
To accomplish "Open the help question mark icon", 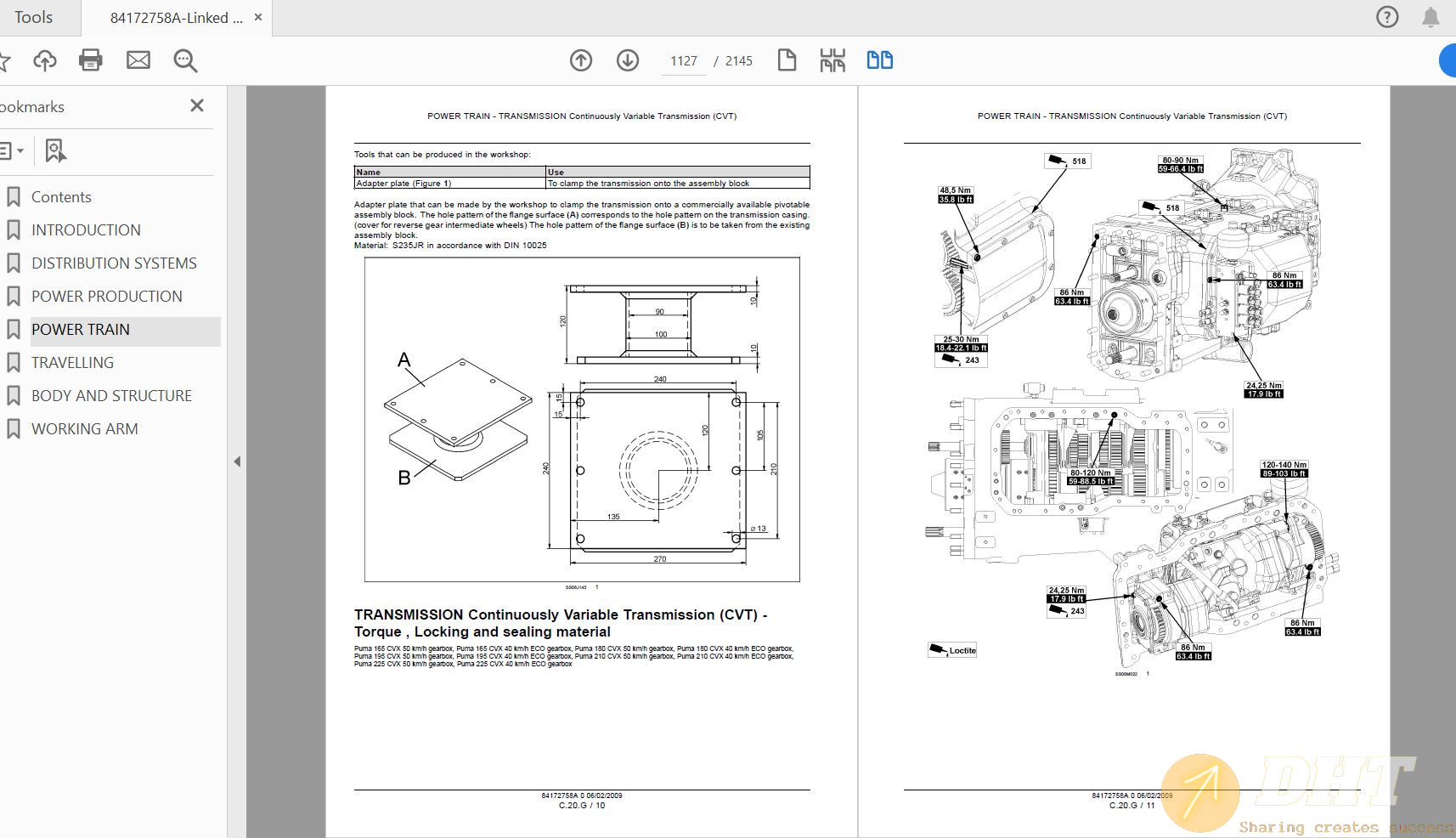I will (1386, 17).
